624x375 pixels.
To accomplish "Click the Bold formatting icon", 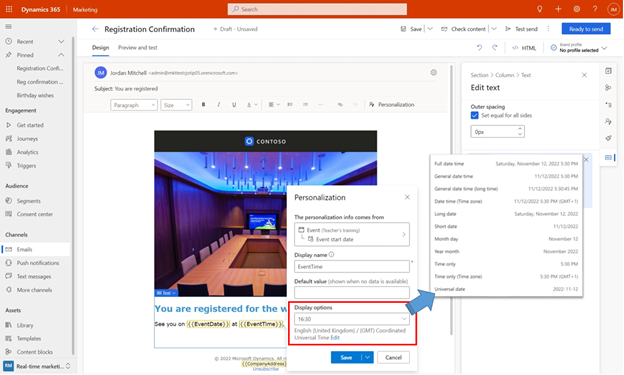I will coord(203,105).
